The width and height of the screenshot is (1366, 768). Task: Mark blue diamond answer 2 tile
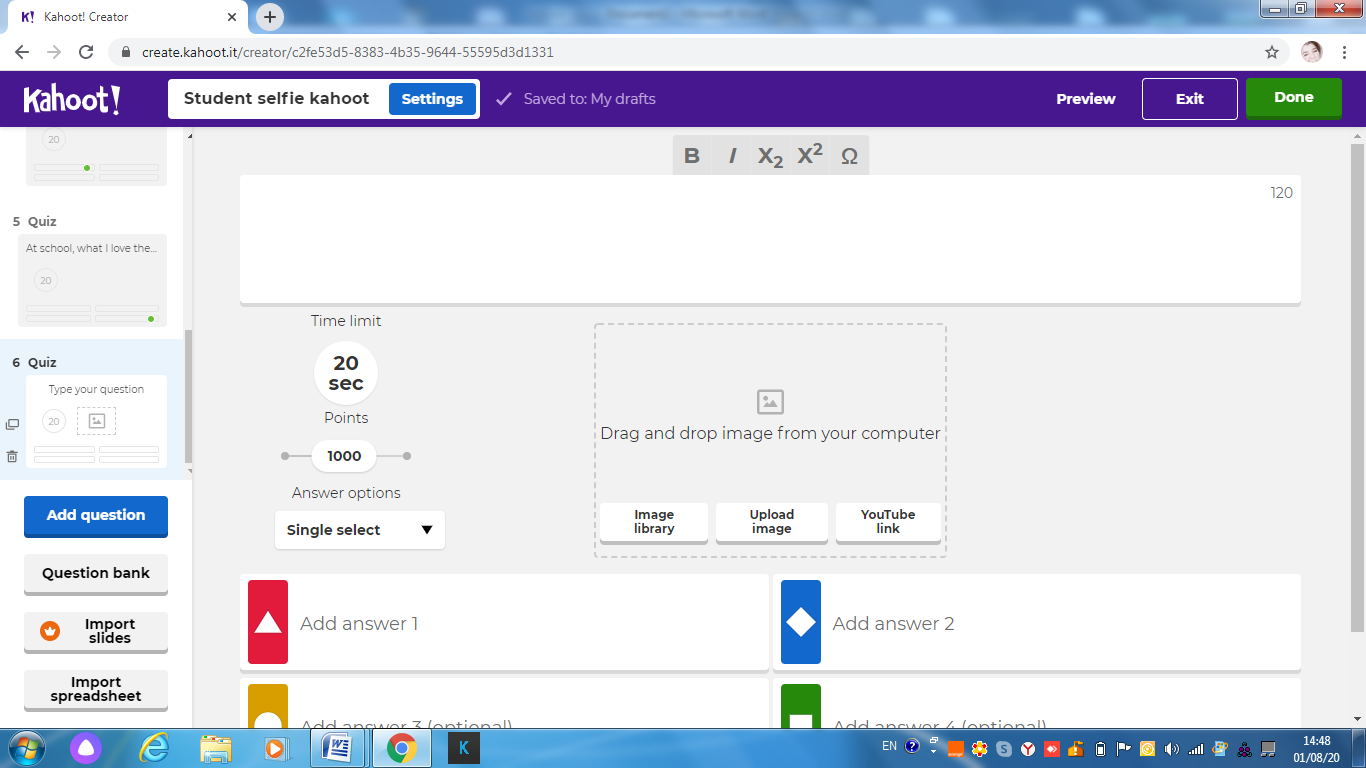[801, 622]
